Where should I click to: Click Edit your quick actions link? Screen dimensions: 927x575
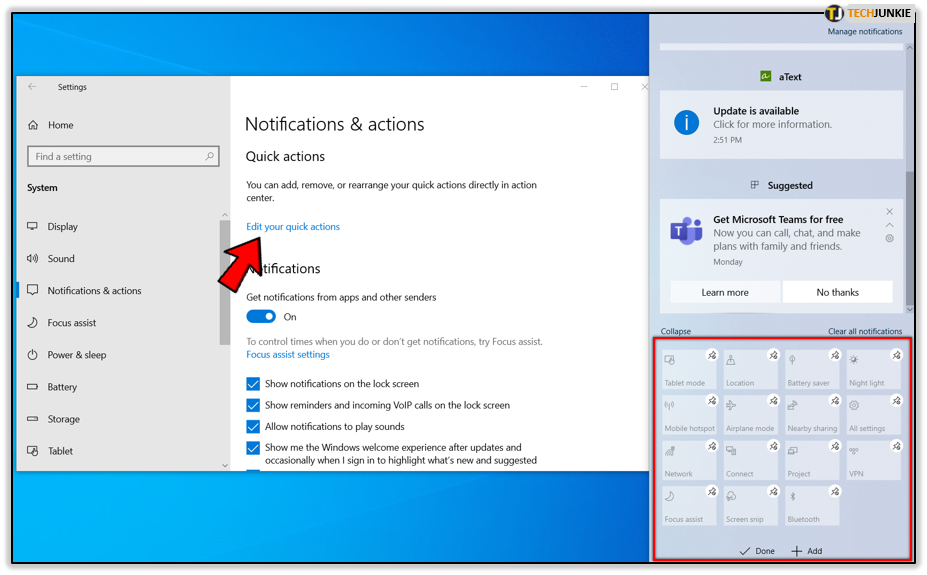click(293, 227)
